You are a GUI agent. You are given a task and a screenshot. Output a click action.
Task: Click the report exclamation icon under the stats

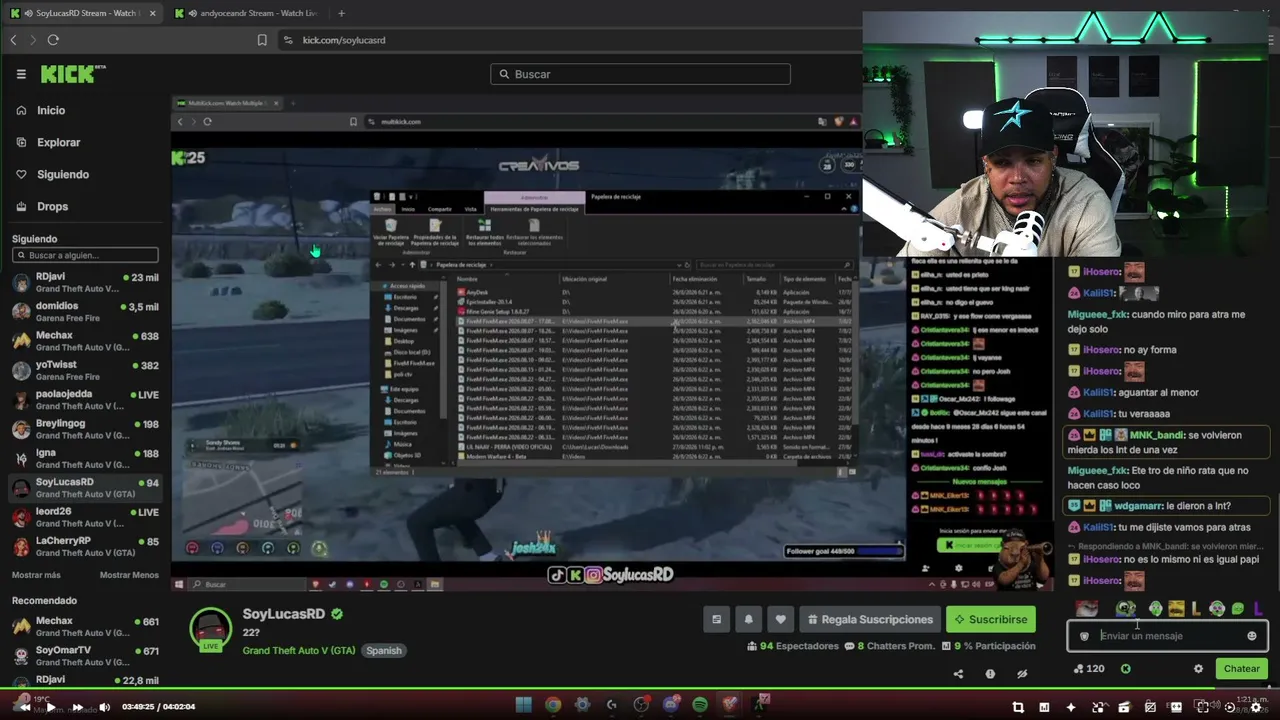coord(990,674)
